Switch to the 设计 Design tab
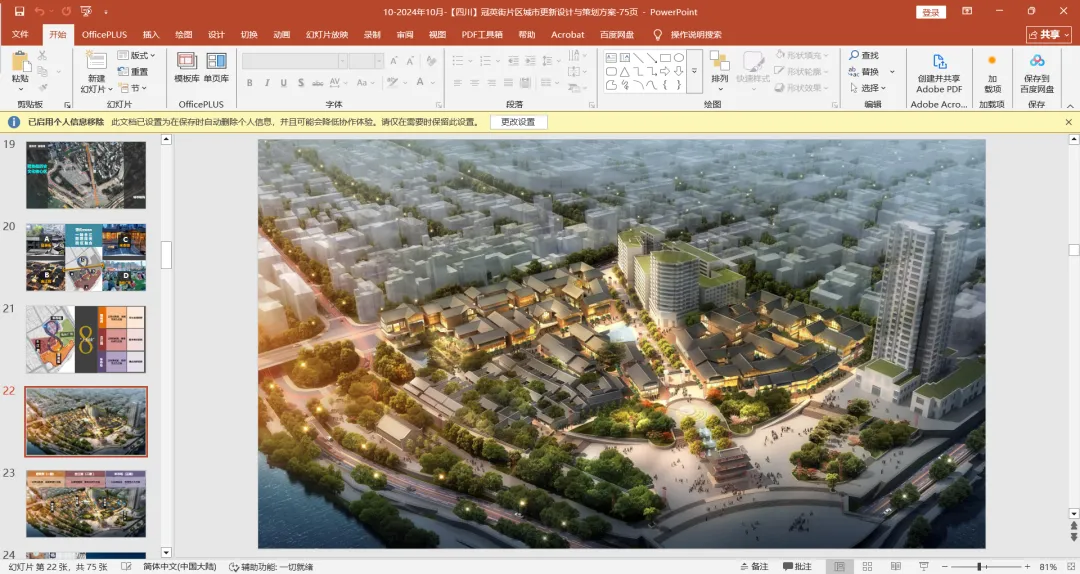Screen dimensions: 1080x574 tap(216, 34)
